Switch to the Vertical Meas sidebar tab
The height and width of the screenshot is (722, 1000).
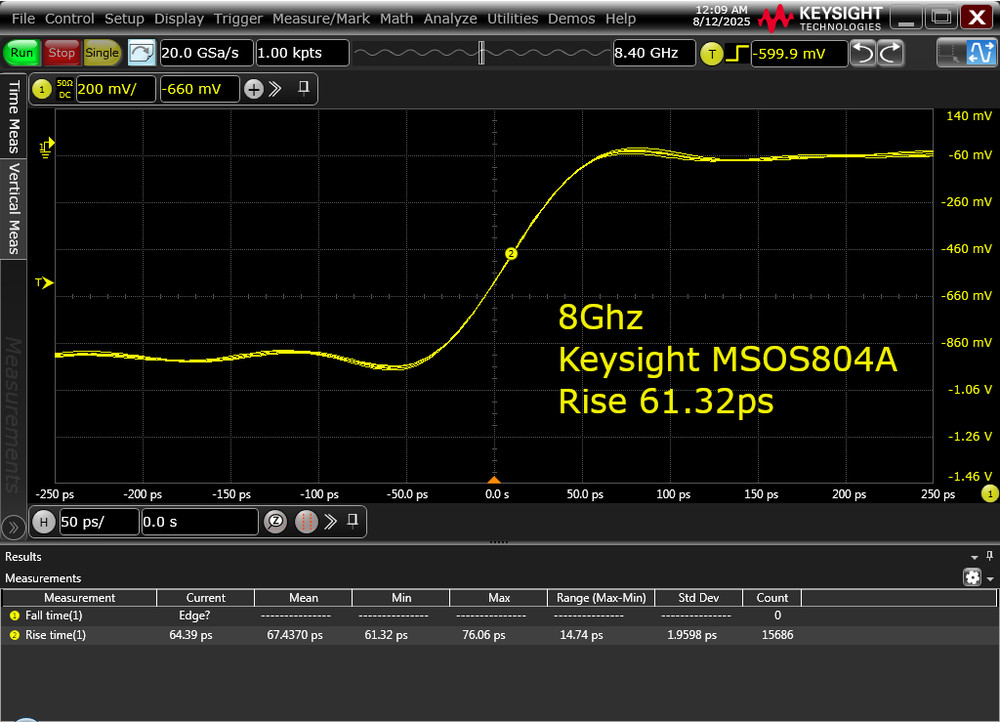(12, 205)
